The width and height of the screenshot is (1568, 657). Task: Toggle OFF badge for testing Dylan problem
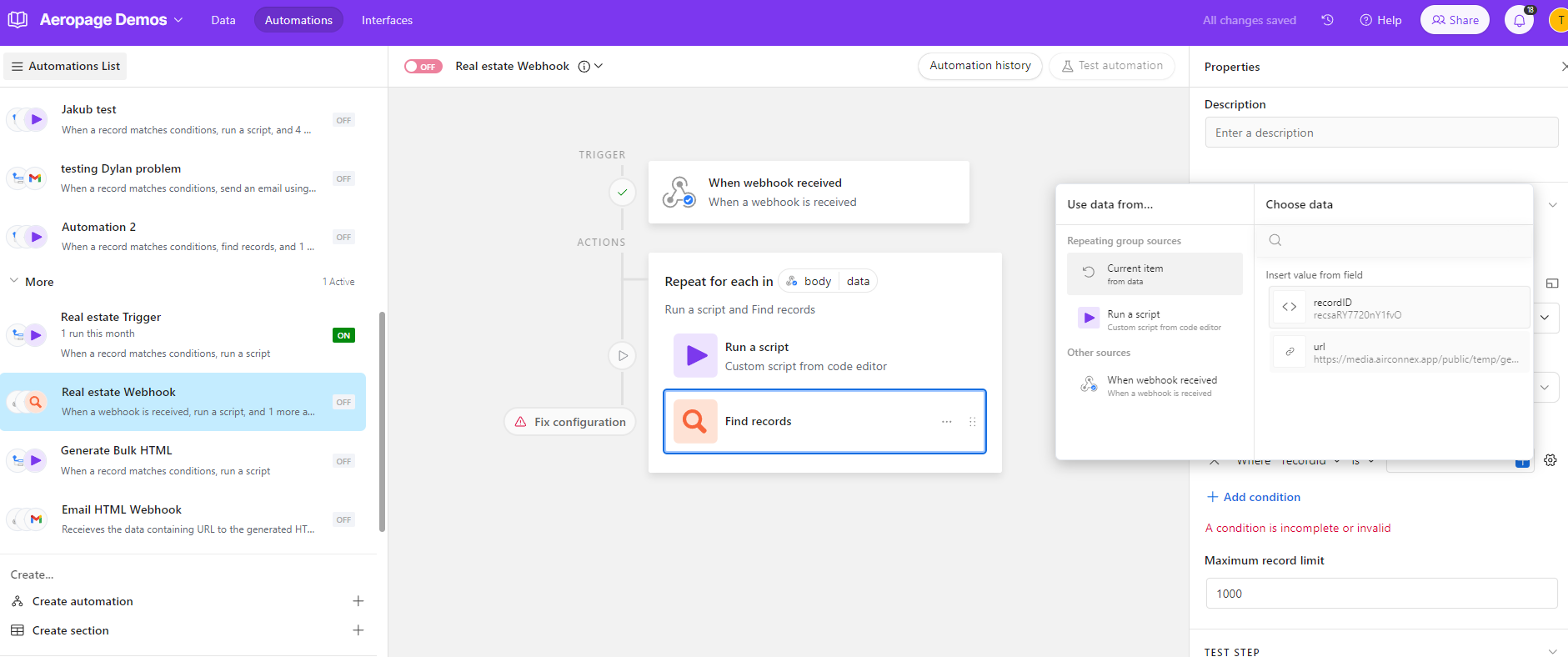point(343,178)
